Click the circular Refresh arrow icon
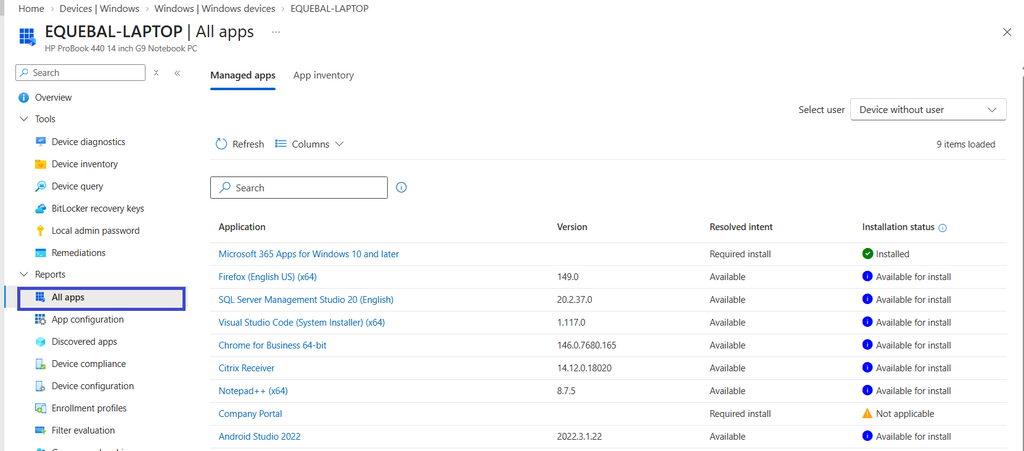The width and height of the screenshot is (1024, 451). click(221, 144)
